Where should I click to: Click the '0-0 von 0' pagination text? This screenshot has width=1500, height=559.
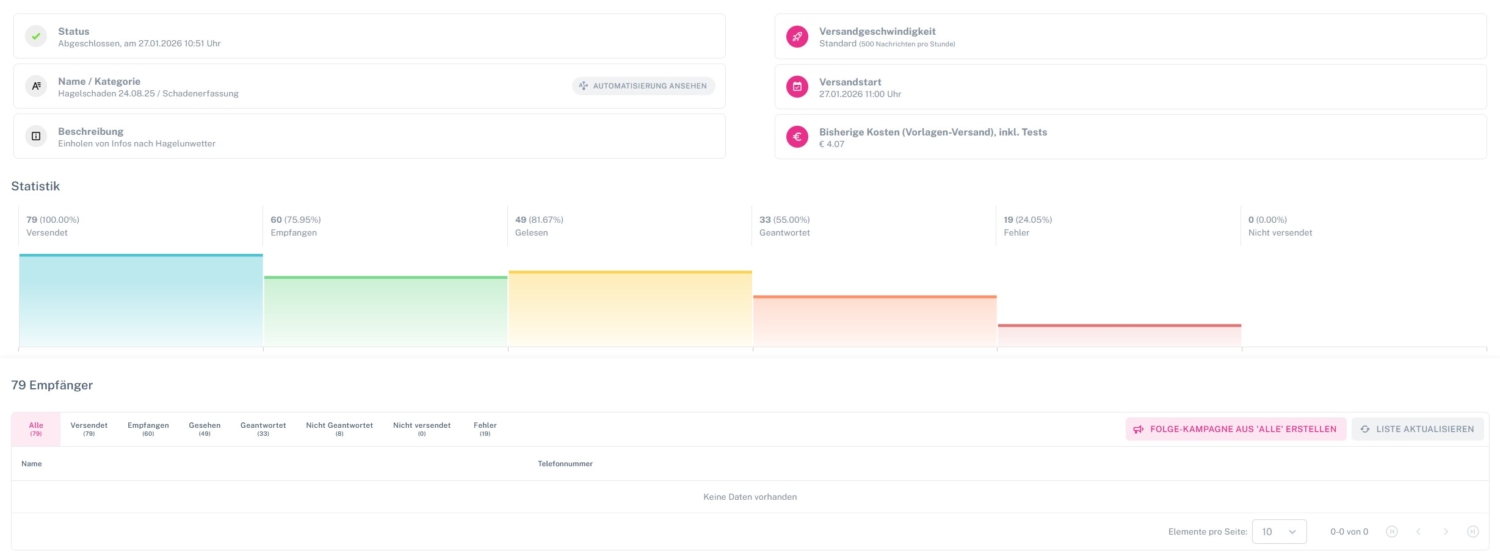(x=1349, y=532)
